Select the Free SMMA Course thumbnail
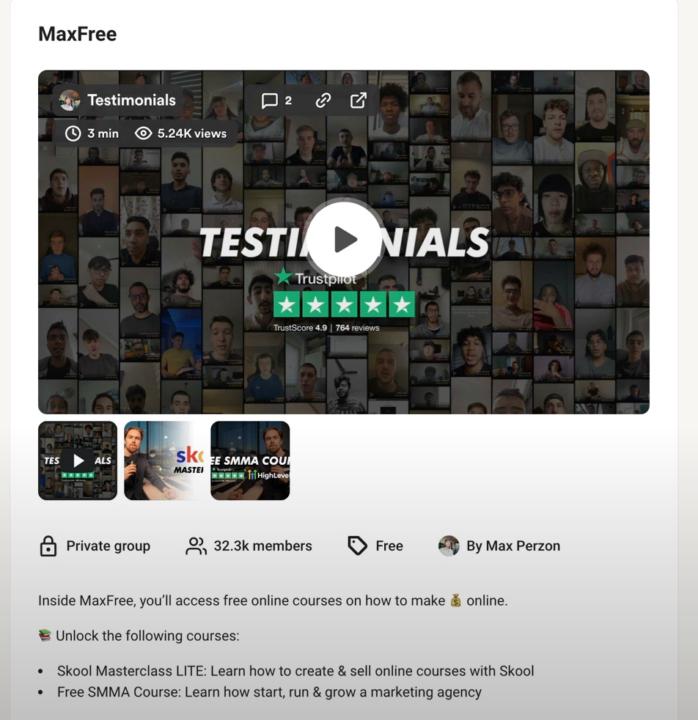 coord(250,461)
